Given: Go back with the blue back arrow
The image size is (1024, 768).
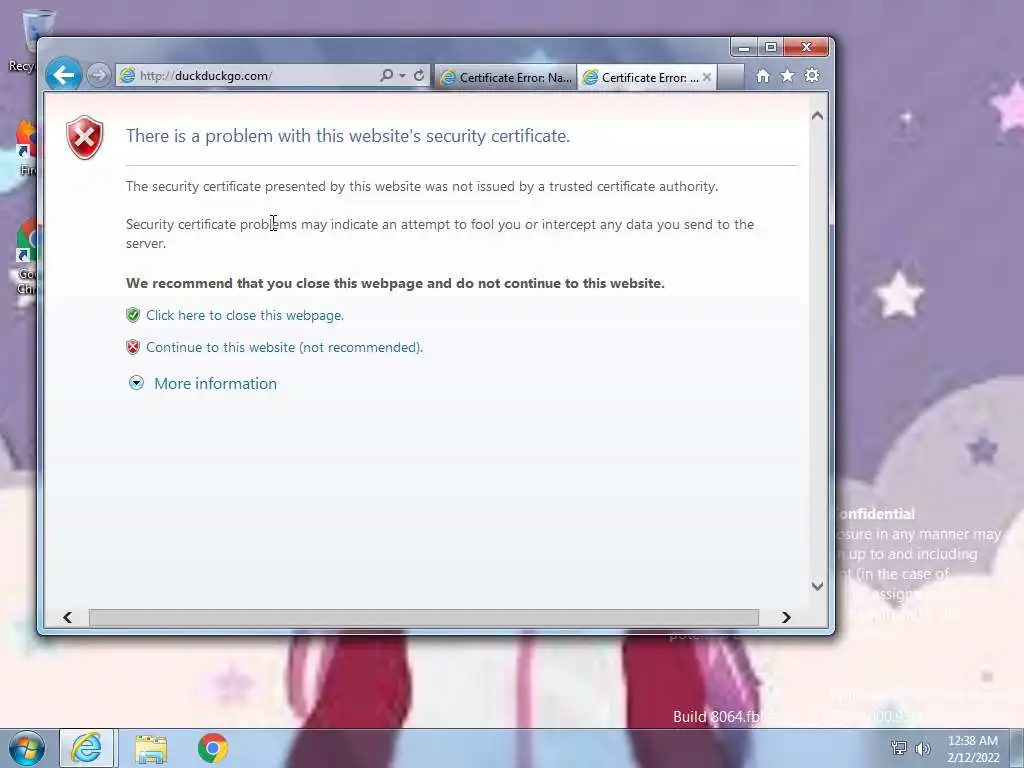Looking at the screenshot, I should [x=63, y=75].
